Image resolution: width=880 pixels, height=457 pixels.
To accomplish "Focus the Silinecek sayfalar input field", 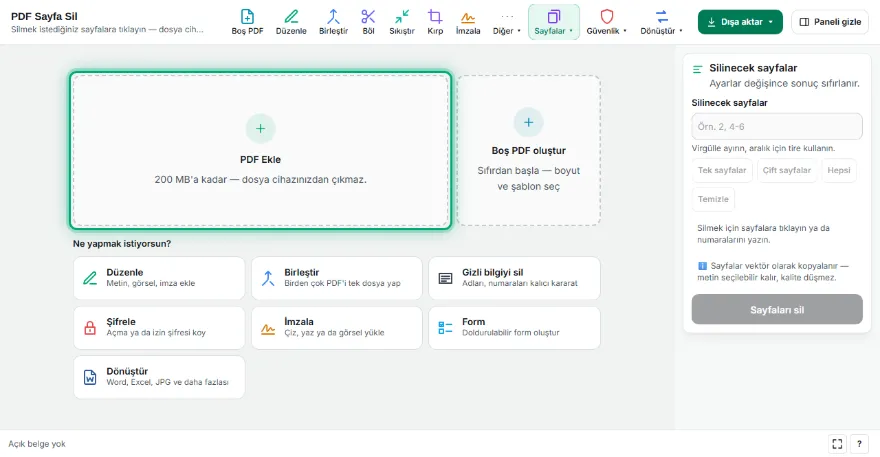I will coord(777,126).
